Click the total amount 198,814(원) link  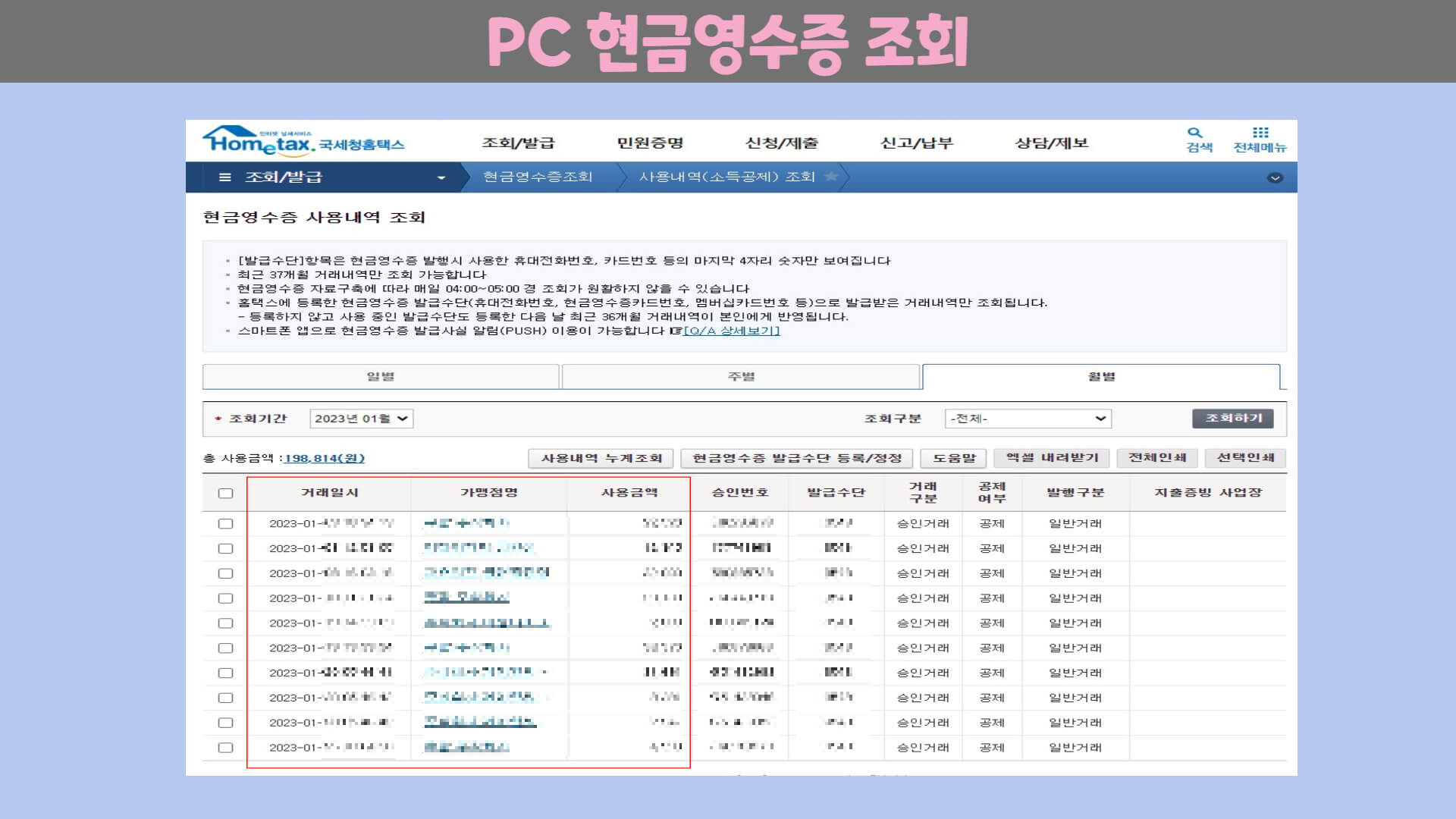[x=325, y=458]
